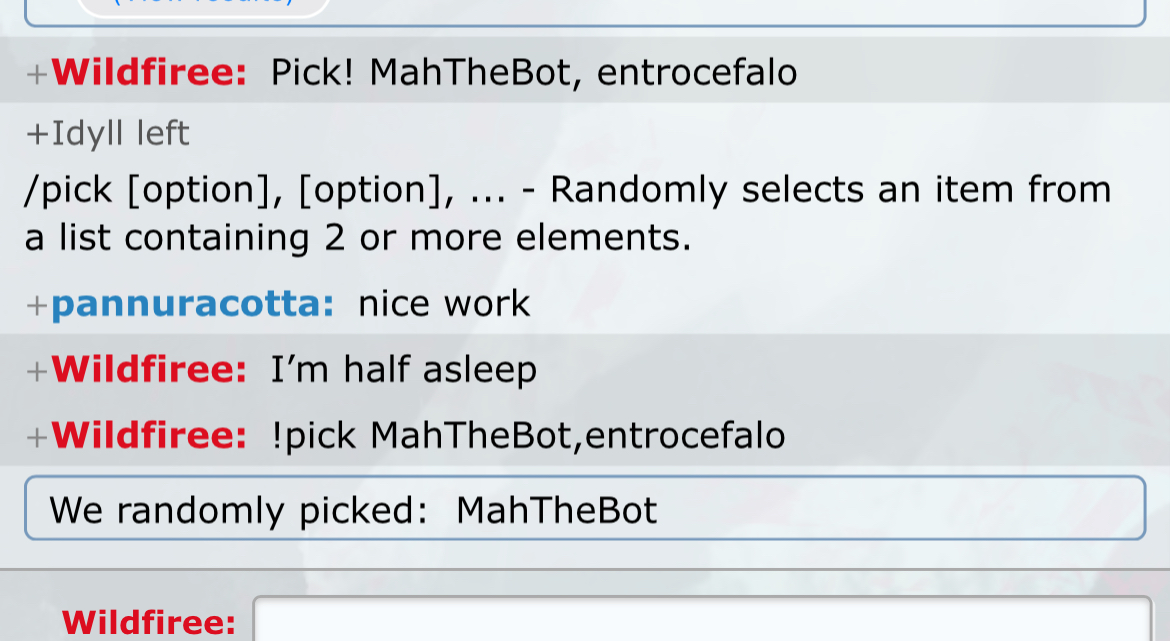Click Wildfiree's name beside "I'm half asleep"

pyautogui.click(x=150, y=369)
